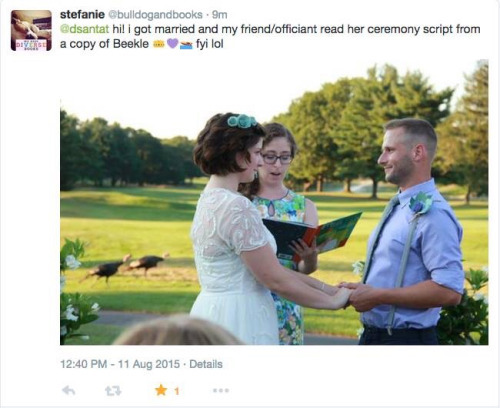The width and height of the screenshot is (500, 408).
Task: Click the tweet text mentioning Beekle
Action: click(x=270, y=37)
